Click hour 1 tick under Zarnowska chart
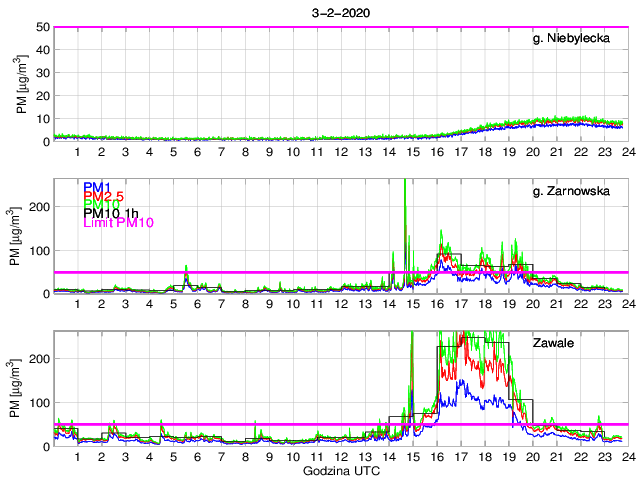 [x=78, y=304]
